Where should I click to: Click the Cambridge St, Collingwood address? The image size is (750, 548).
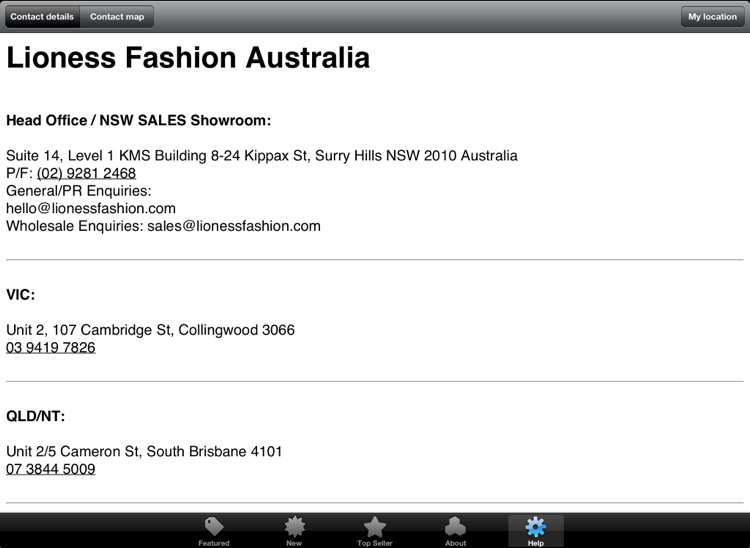pyautogui.click(x=150, y=329)
